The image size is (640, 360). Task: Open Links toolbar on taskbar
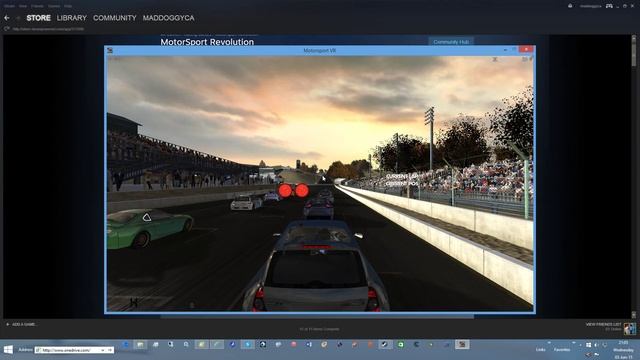pos(540,350)
